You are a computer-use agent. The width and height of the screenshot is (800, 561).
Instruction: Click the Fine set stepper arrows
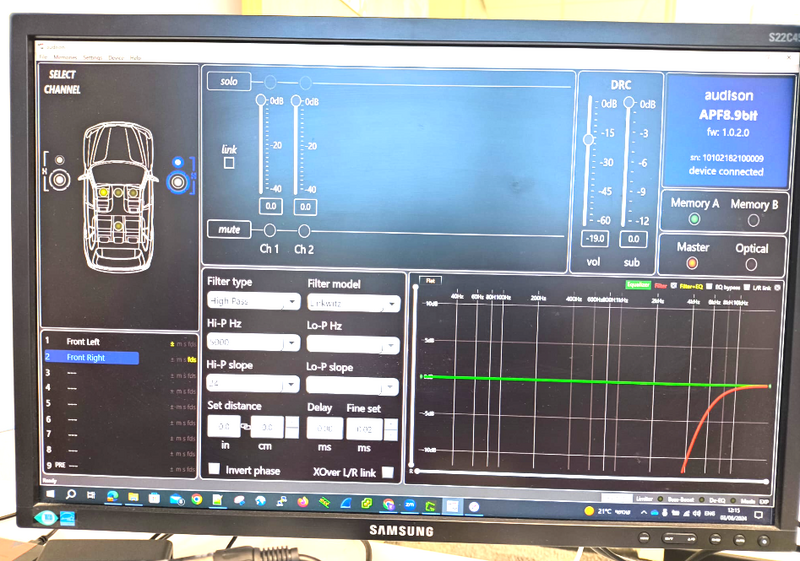click(391, 429)
